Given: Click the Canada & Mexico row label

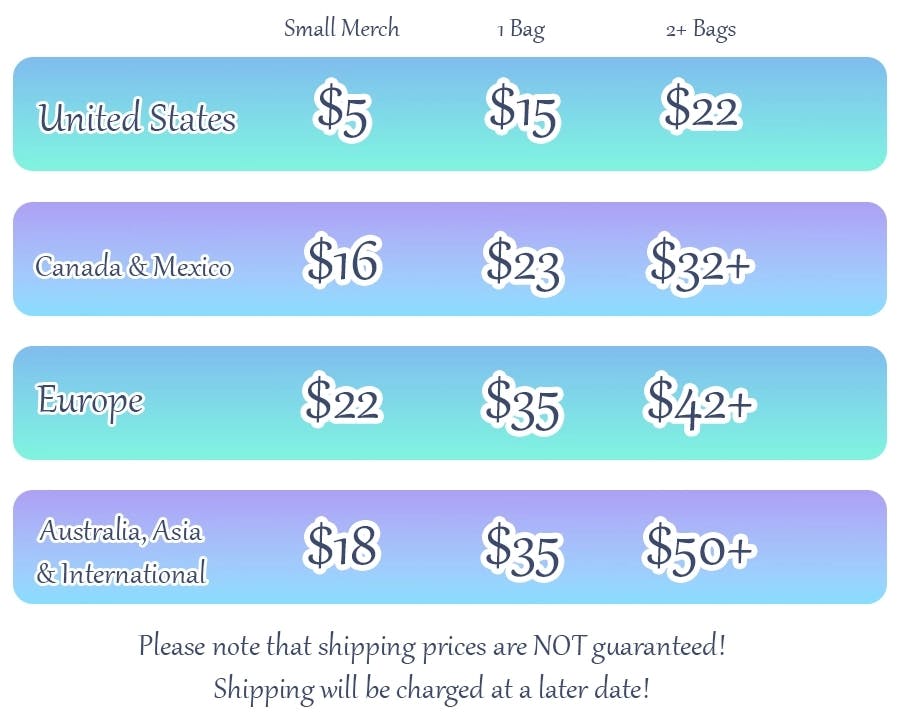Looking at the screenshot, I should point(133,267).
